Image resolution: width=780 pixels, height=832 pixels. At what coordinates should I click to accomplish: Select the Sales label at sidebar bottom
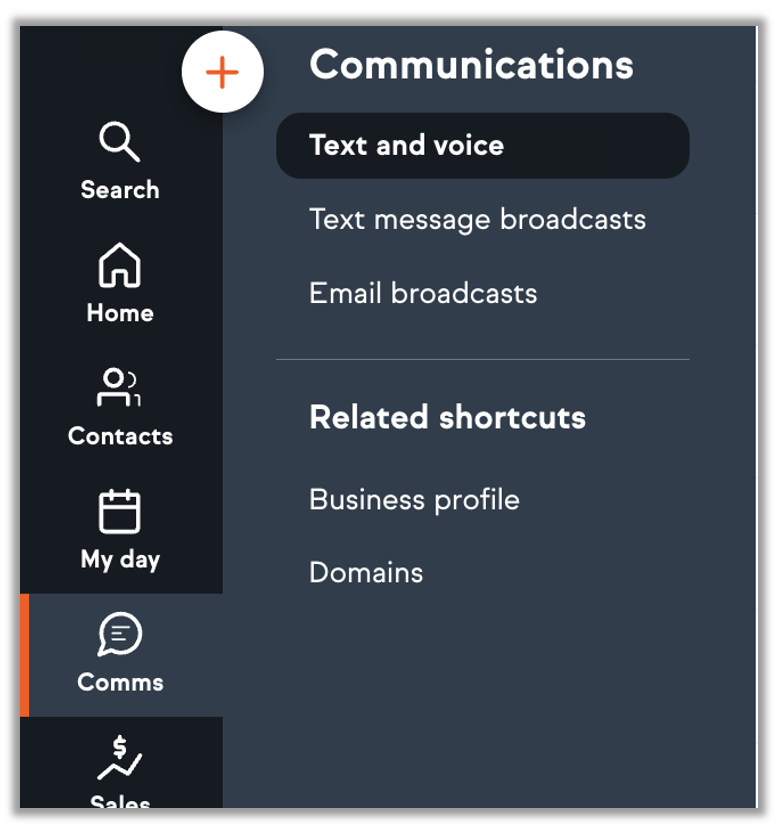coord(120,802)
